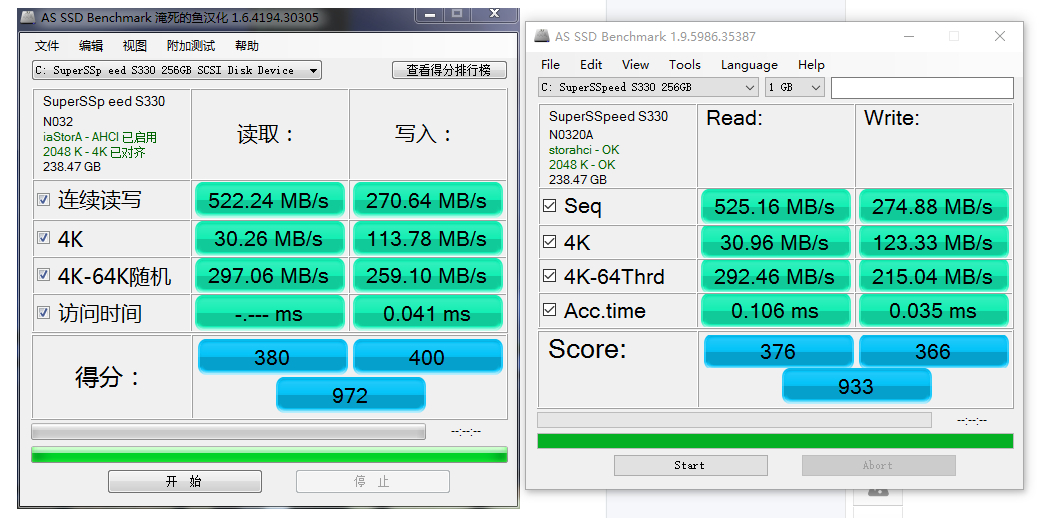Click the 292.46 MB/s 4K-64Thrd read result
Image resolution: width=1041 pixels, height=518 pixels.
coord(775,276)
